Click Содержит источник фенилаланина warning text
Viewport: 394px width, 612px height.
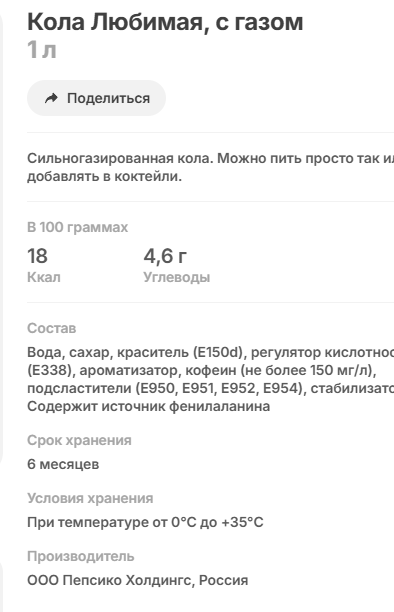pos(148,406)
